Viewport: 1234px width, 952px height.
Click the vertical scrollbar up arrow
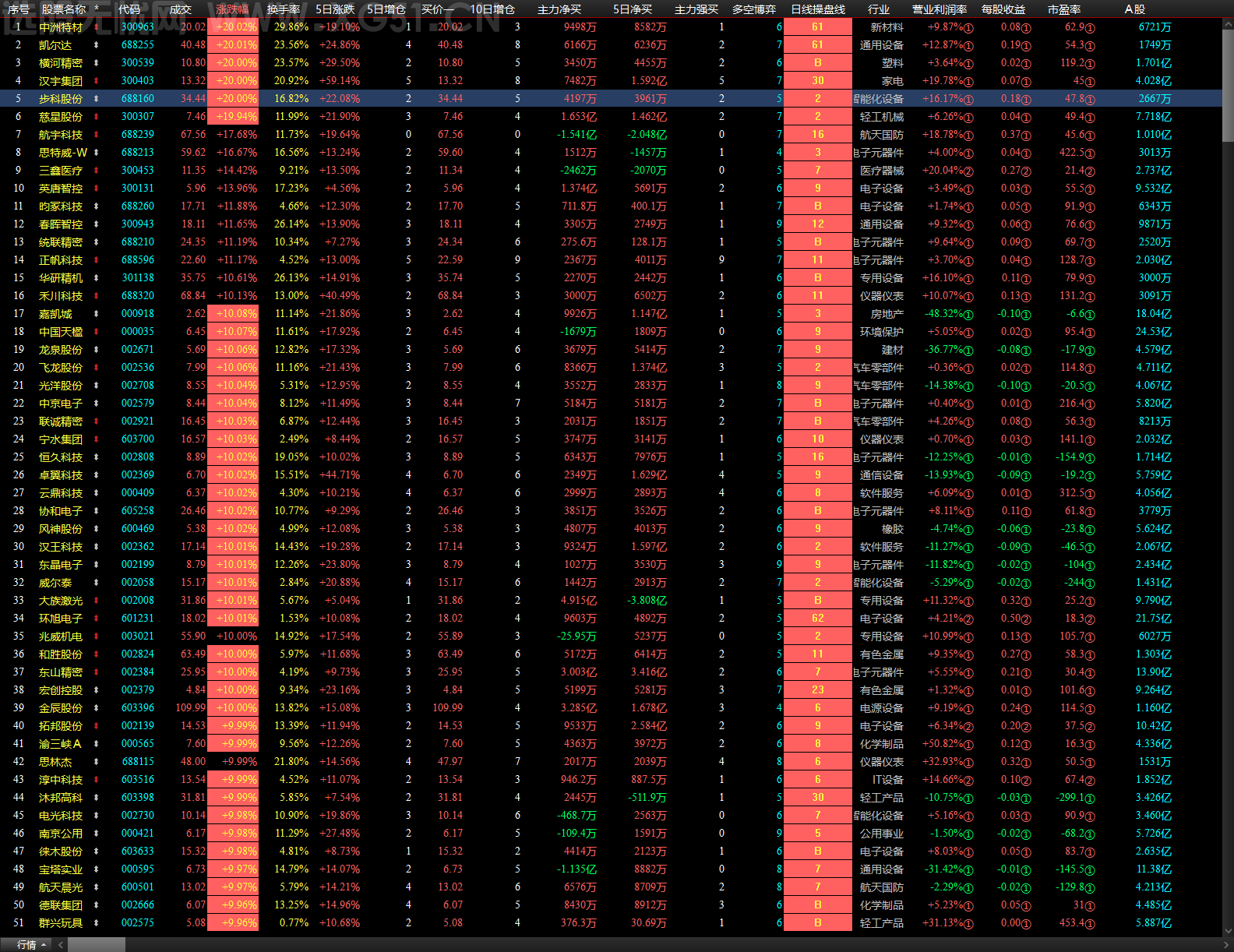(1229, 23)
